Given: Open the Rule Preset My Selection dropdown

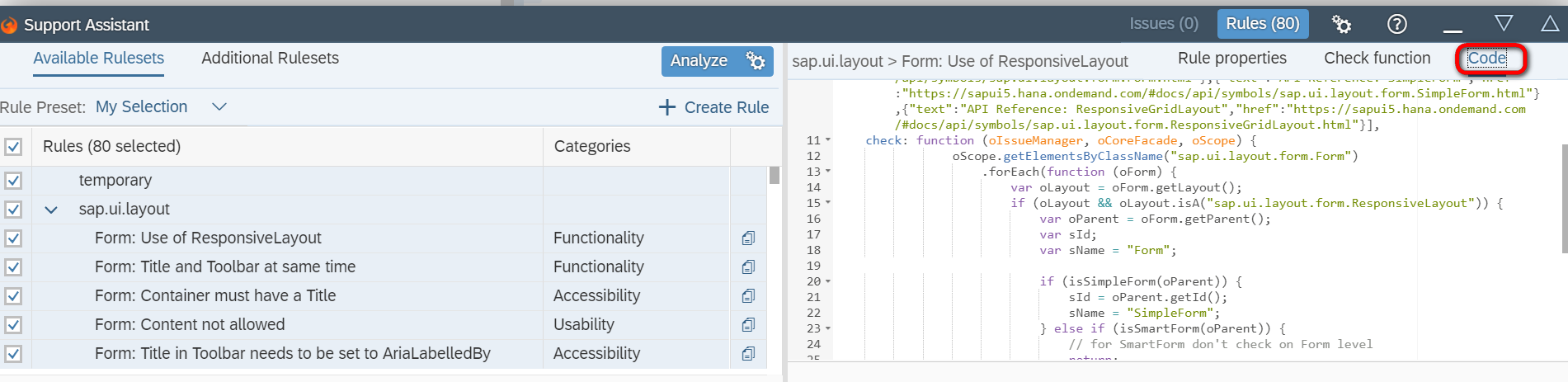Looking at the screenshot, I should click(x=219, y=107).
